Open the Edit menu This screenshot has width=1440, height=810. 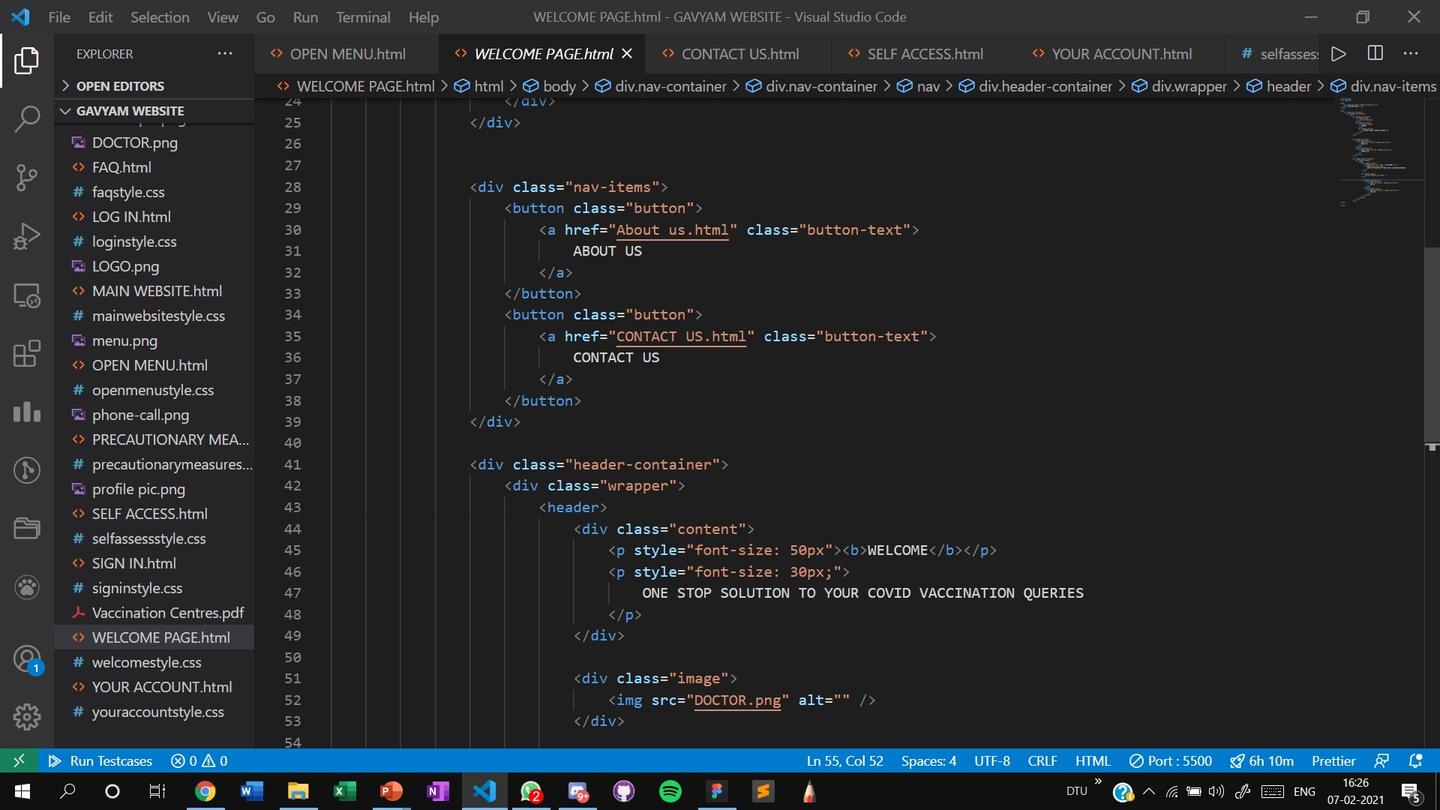100,17
